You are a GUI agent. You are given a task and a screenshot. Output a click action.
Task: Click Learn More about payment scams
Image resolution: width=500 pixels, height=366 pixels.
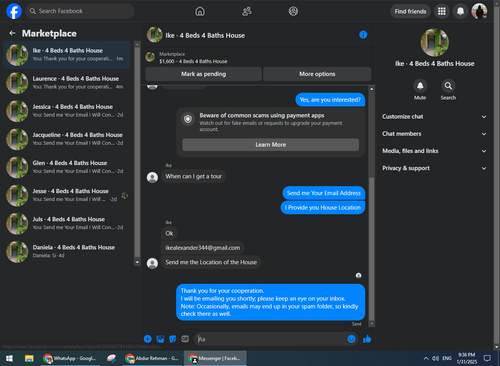point(270,145)
